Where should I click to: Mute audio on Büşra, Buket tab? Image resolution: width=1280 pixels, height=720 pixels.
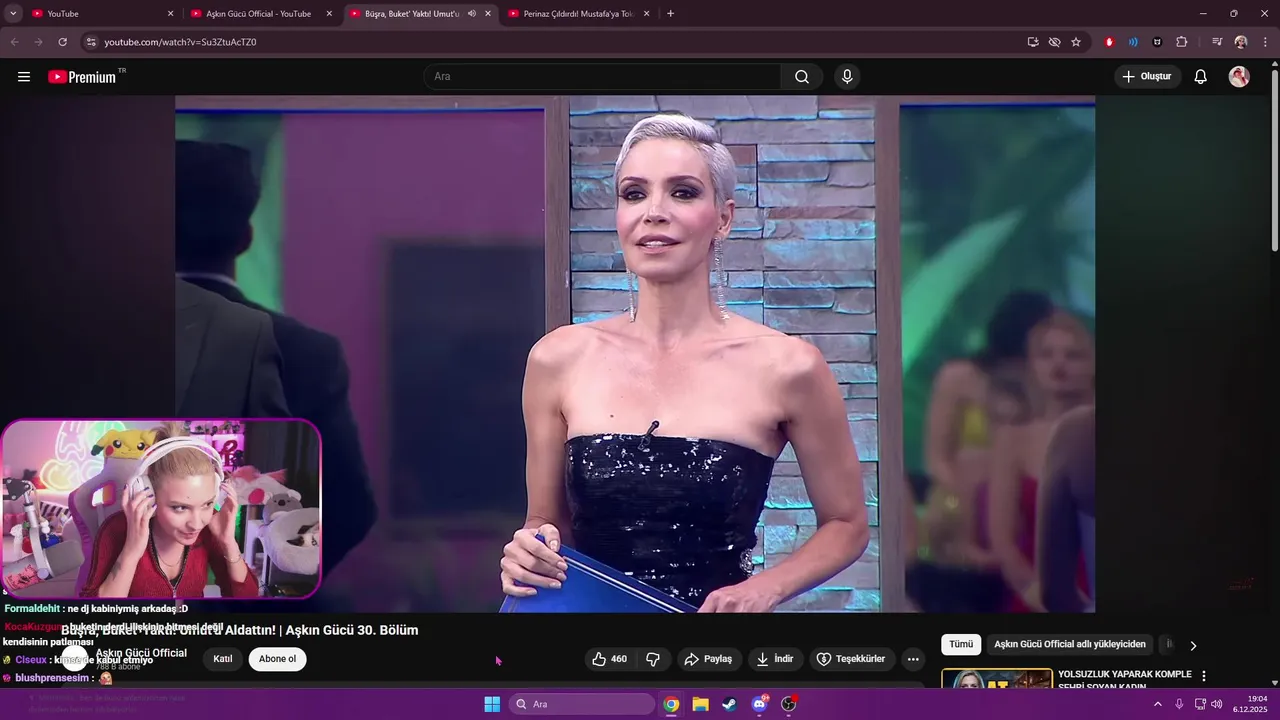click(472, 14)
